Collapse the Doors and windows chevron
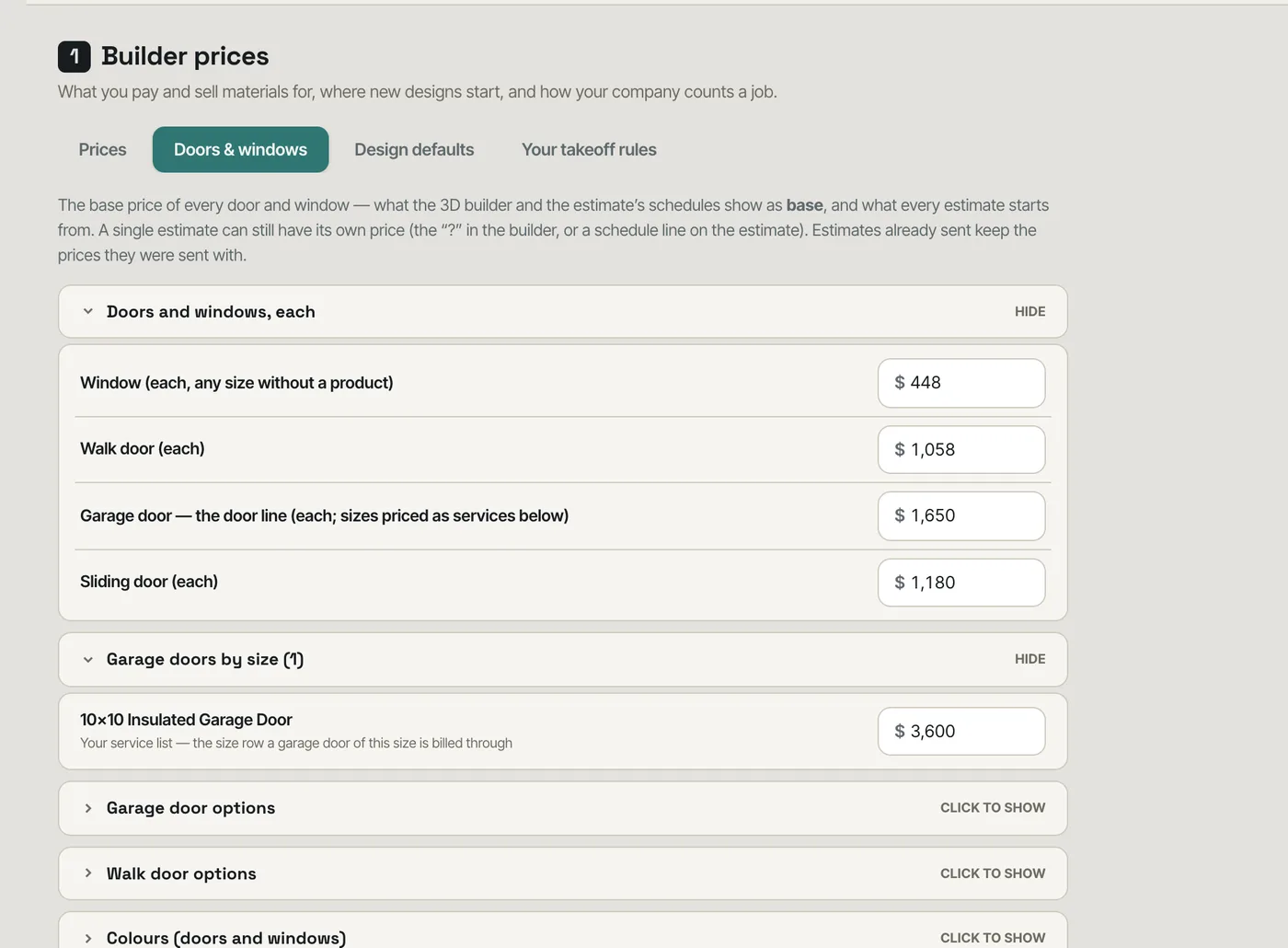This screenshot has width=1288, height=948. click(87, 312)
